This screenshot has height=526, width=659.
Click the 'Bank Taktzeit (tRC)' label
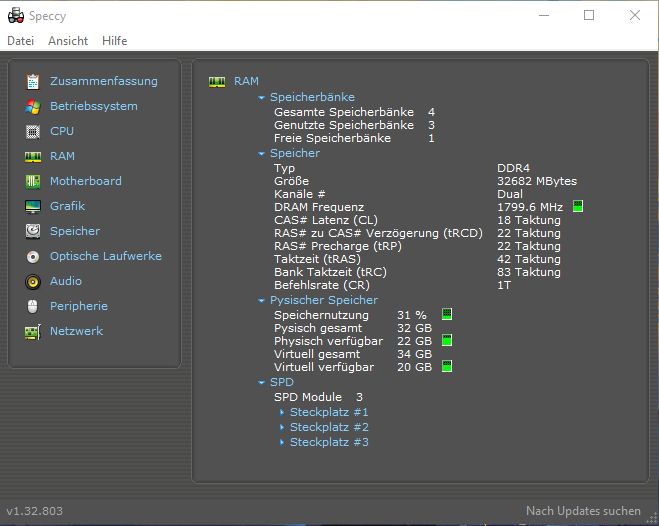point(330,272)
